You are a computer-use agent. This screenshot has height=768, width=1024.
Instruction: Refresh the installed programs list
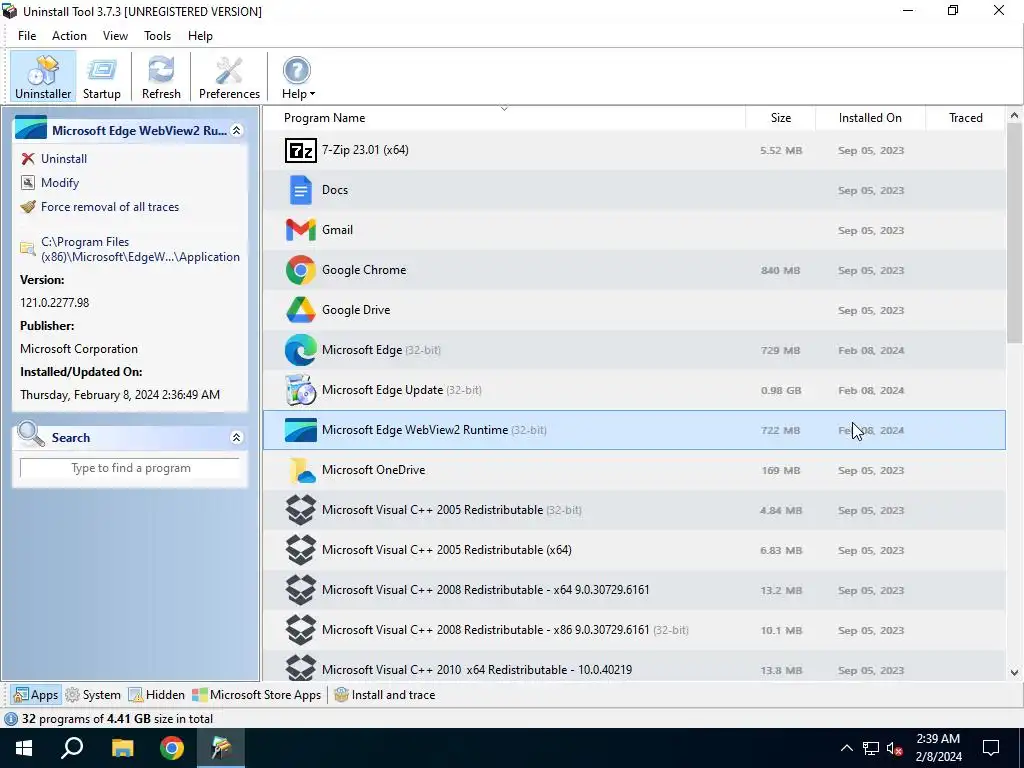click(161, 76)
